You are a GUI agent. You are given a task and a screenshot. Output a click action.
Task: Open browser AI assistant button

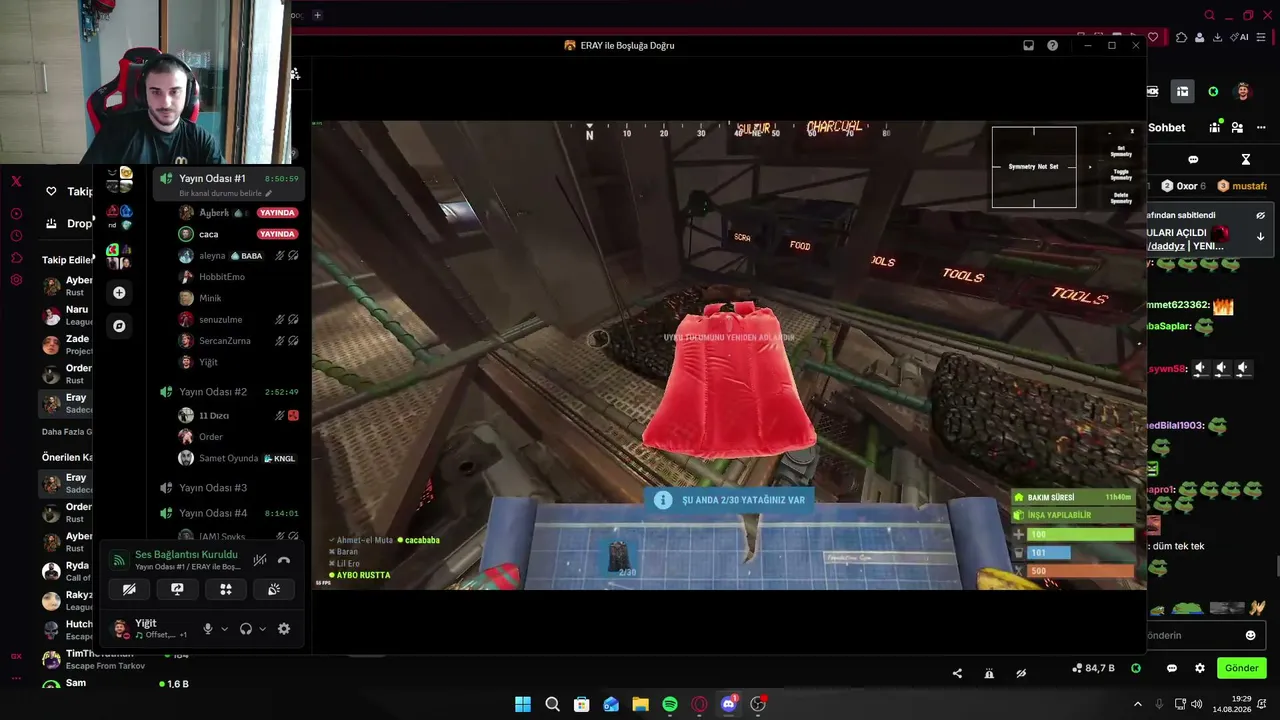[x=1241, y=38]
